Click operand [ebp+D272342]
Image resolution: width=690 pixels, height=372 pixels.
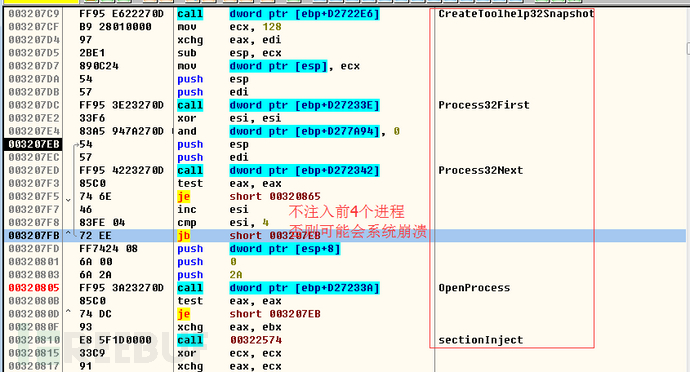pyautogui.click(x=338, y=170)
